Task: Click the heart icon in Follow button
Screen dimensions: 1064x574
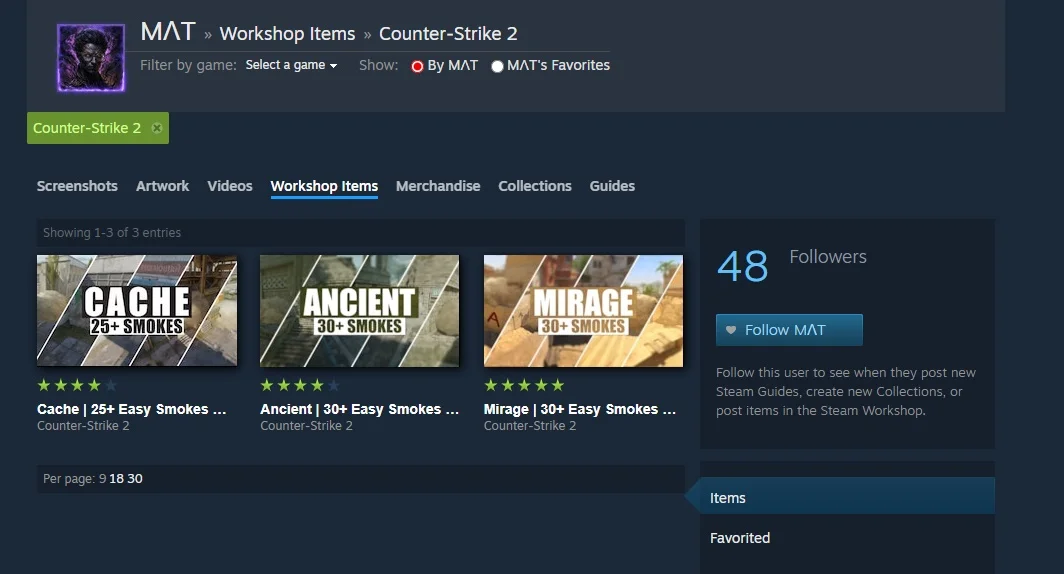Action: [x=731, y=330]
